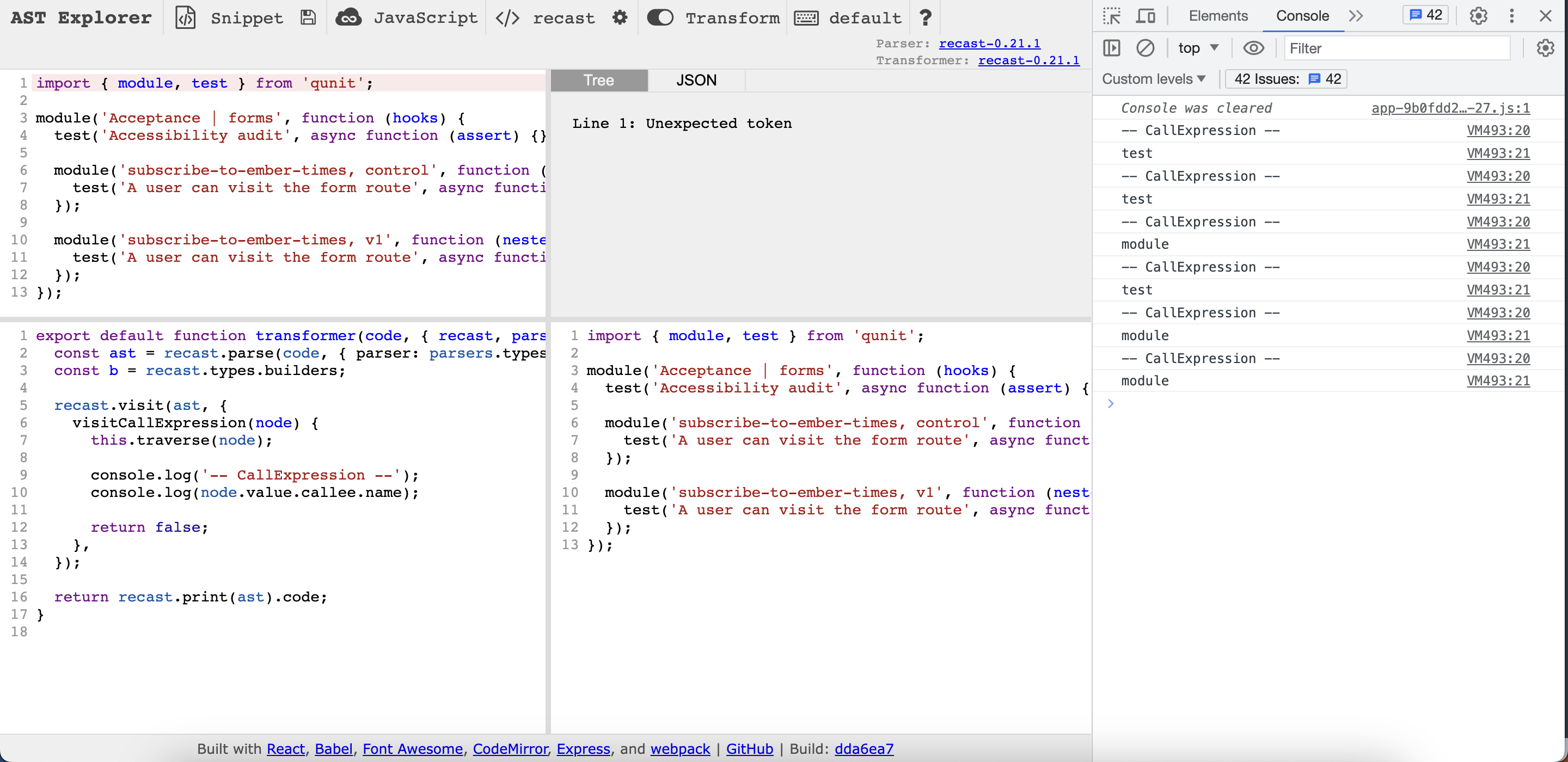Clear the console with the ban icon
Screen dimensions: 1568x762
pyautogui.click(x=1145, y=48)
